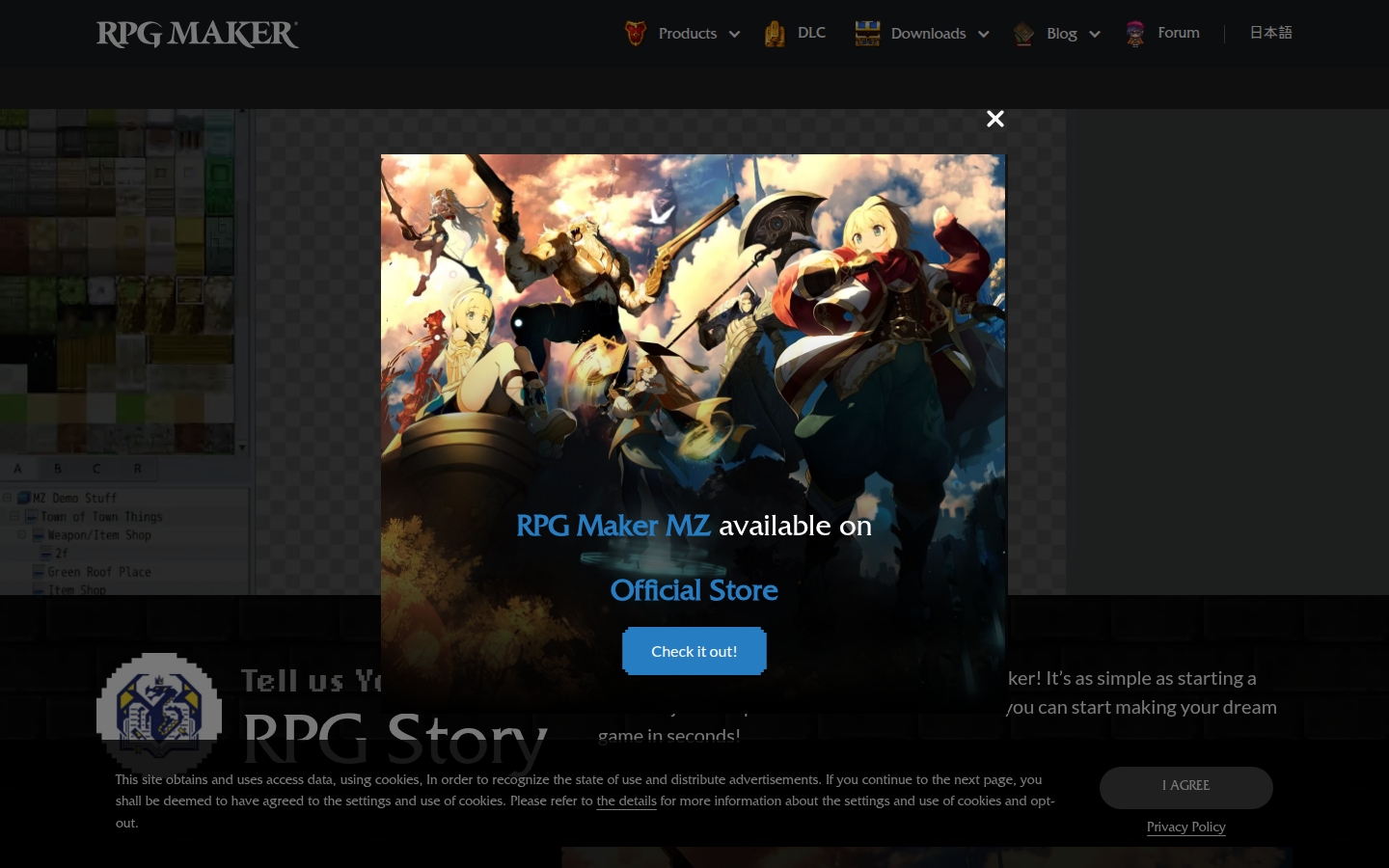
Task: Select Town of Town Things map
Action: click(100, 517)
